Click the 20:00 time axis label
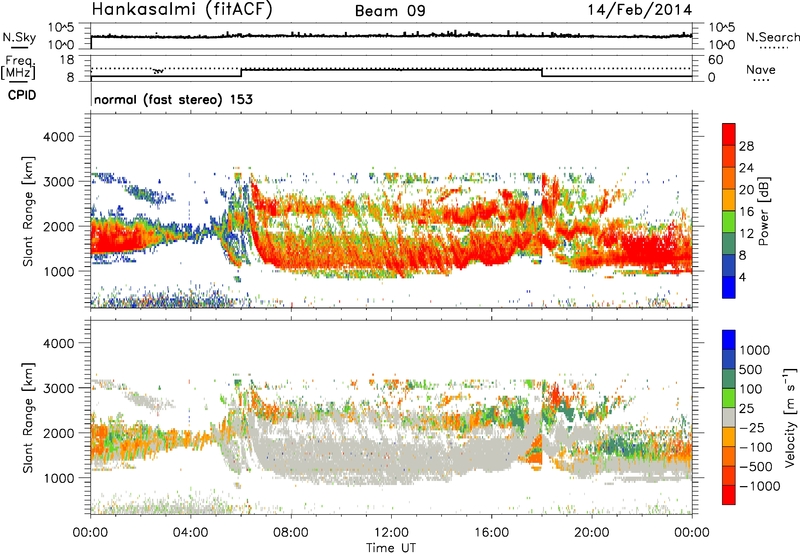Viewport: 800px width, 554px height. (591, 533)
